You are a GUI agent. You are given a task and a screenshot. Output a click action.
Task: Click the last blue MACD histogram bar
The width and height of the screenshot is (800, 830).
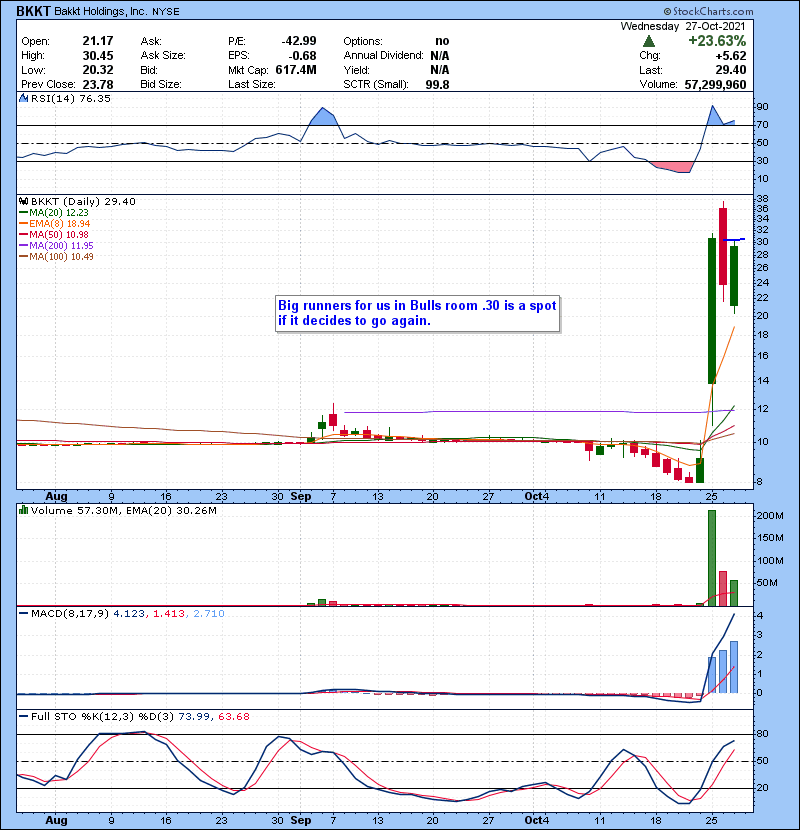tap(734, 667)
